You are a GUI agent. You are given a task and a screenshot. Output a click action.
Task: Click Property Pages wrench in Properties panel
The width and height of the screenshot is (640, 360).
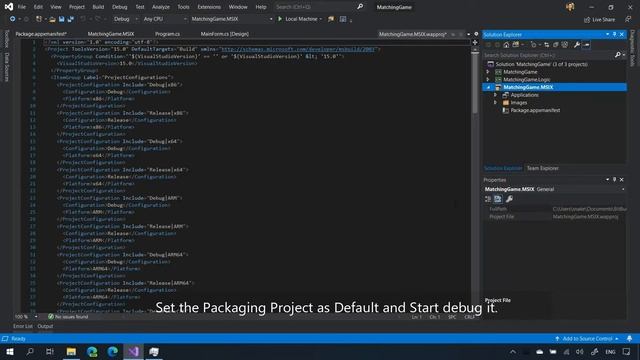click(509, 199)
